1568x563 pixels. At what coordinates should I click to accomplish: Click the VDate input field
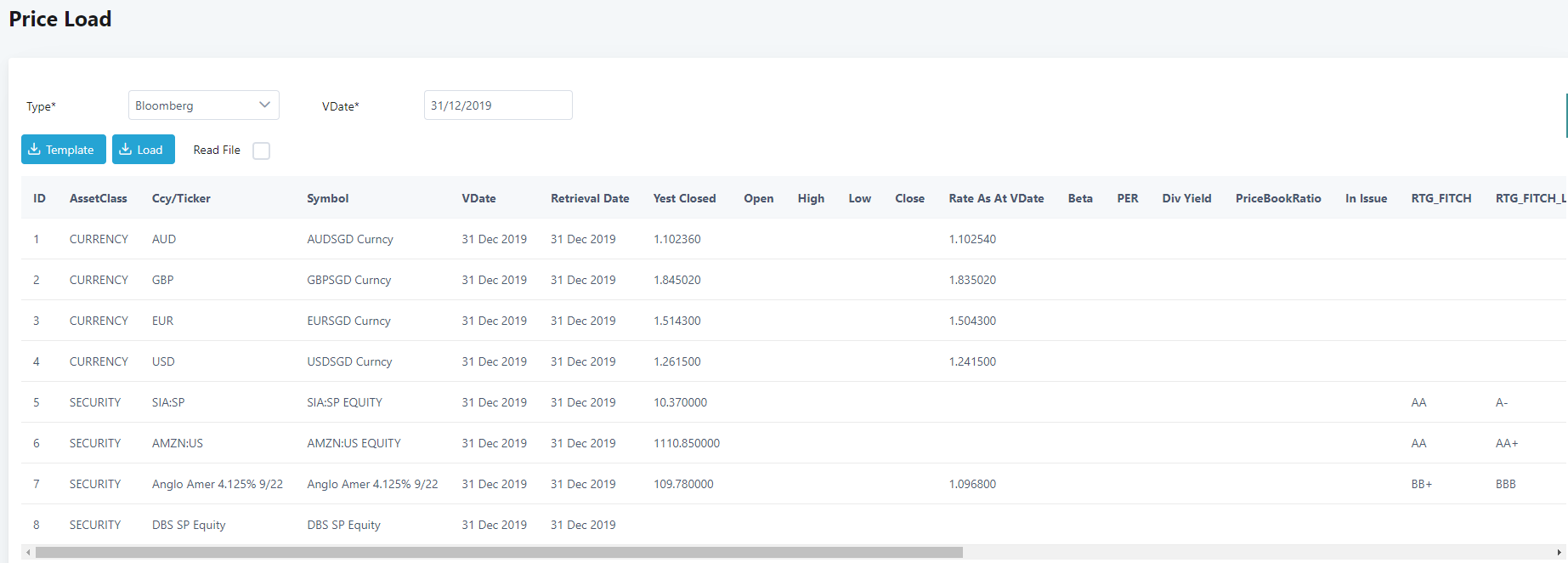(x=497, y=105)
